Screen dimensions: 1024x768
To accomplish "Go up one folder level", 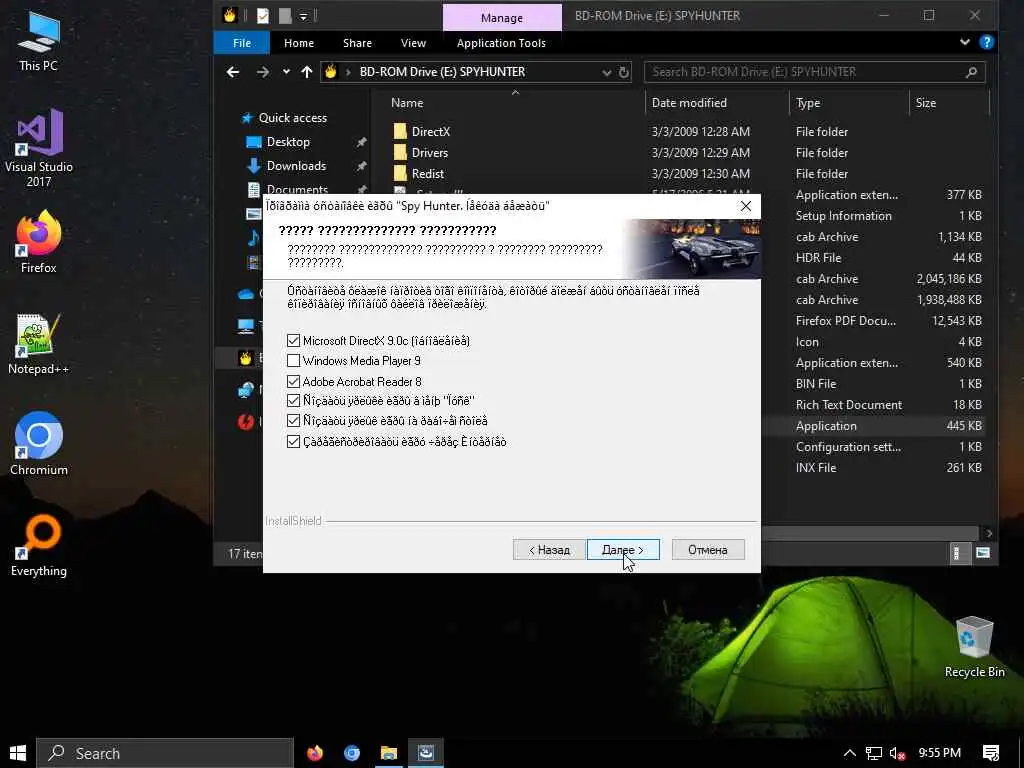I will pos(306,72).
